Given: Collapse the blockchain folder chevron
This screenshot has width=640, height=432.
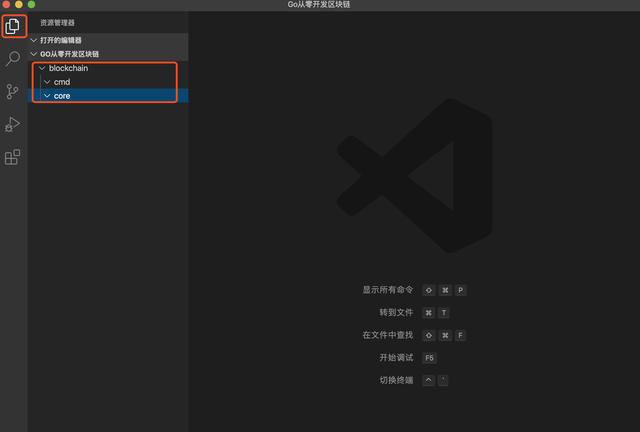Looking at the screenshot, I should pos(42,68).
